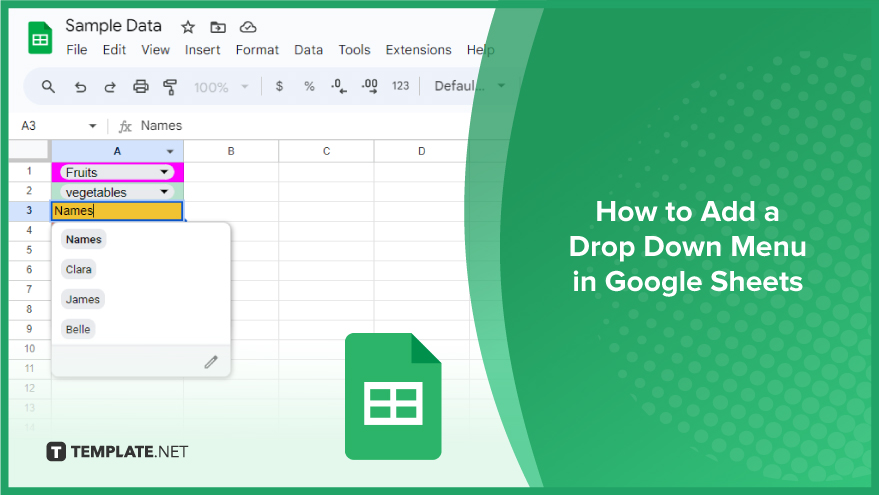Open the Tools menu
The width and height of the screenshot is (879, 495).
pyautogui.click(x=354, y=50)
